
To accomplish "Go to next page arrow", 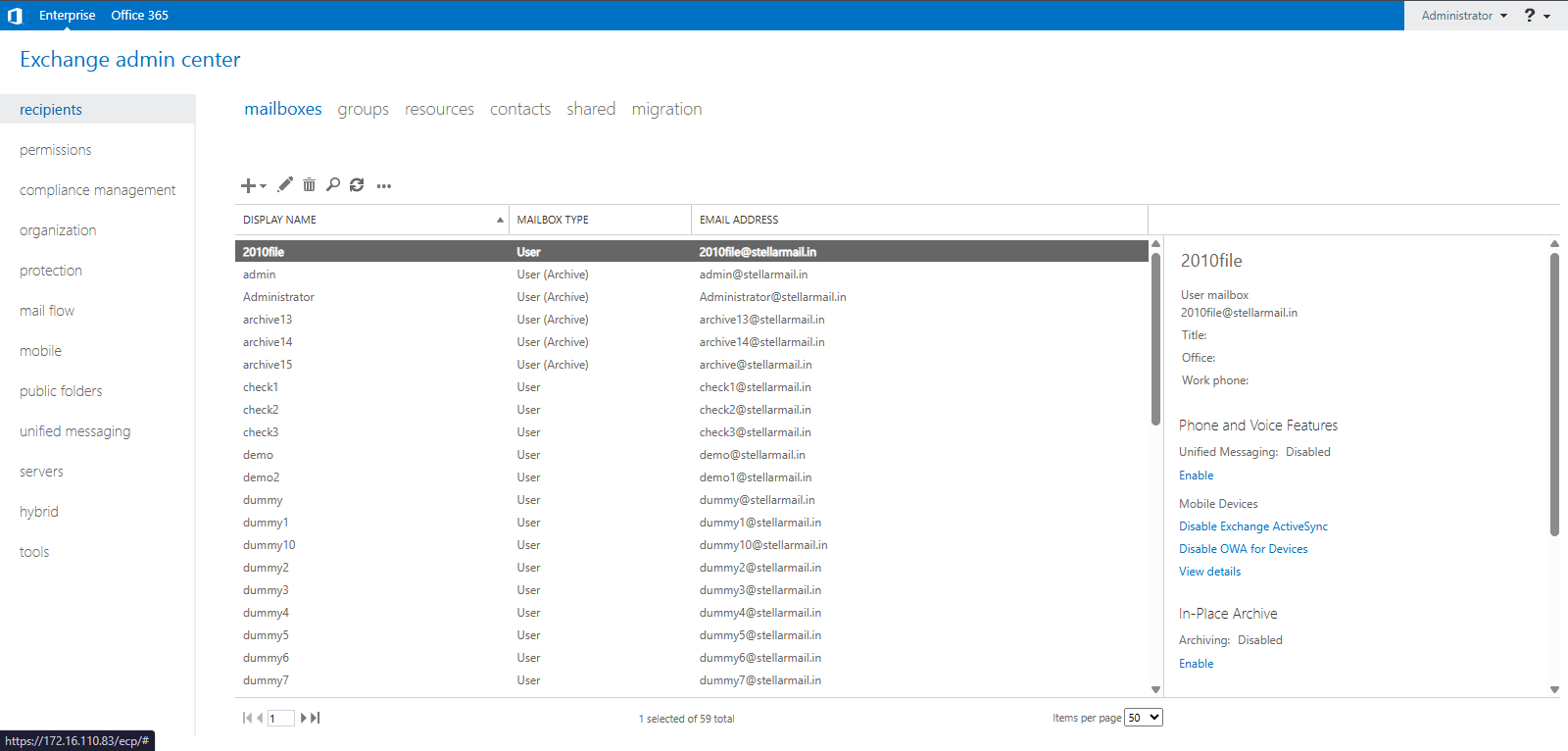I will point(304,718).
